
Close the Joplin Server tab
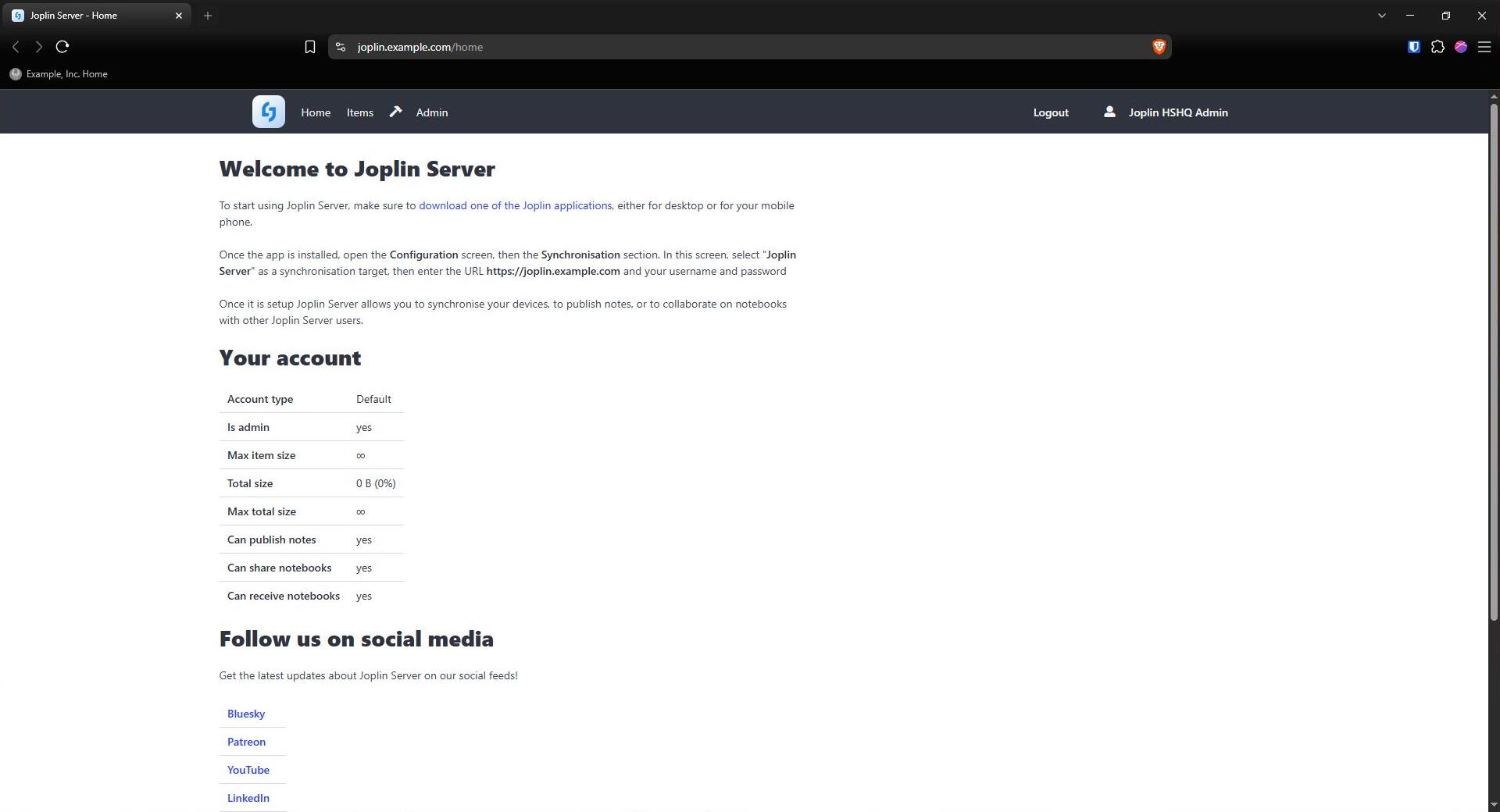(178, 15)
